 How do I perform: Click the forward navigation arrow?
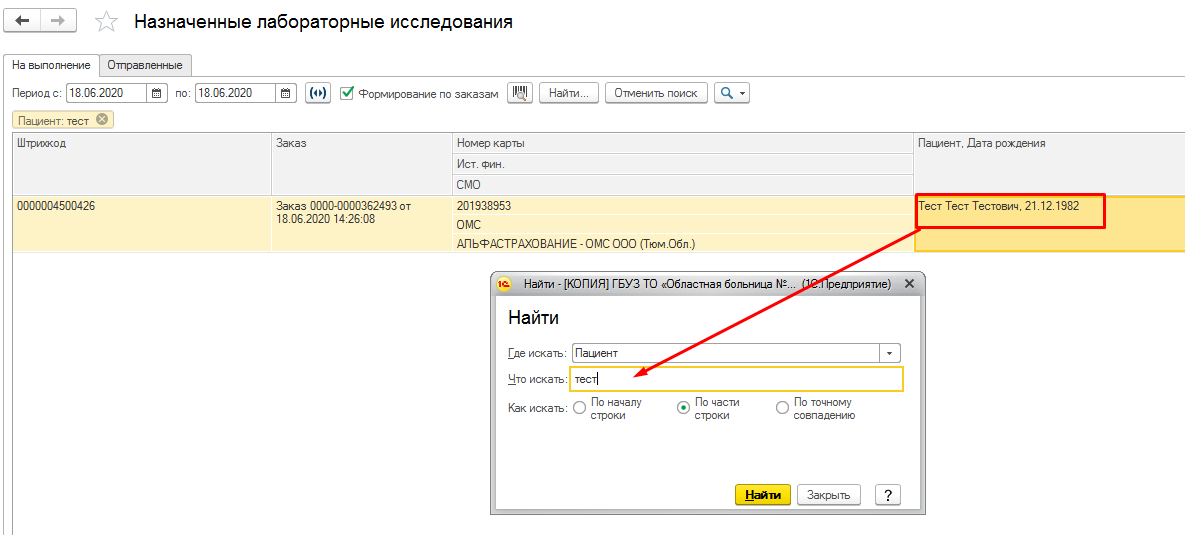pos(59,20)
